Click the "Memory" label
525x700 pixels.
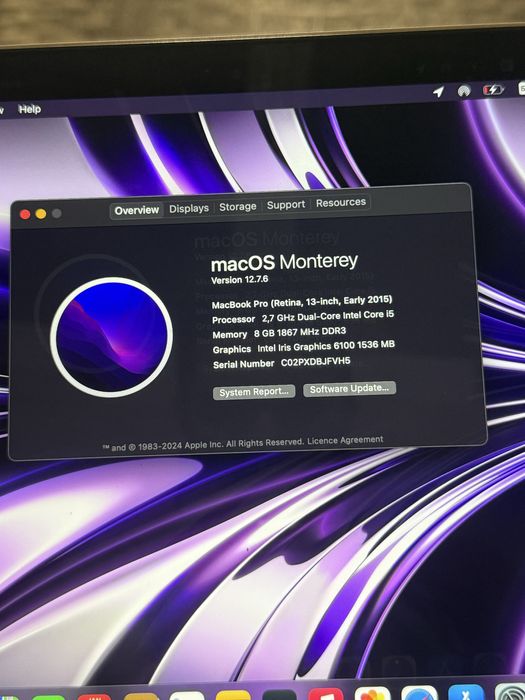[x=229, y=335]
